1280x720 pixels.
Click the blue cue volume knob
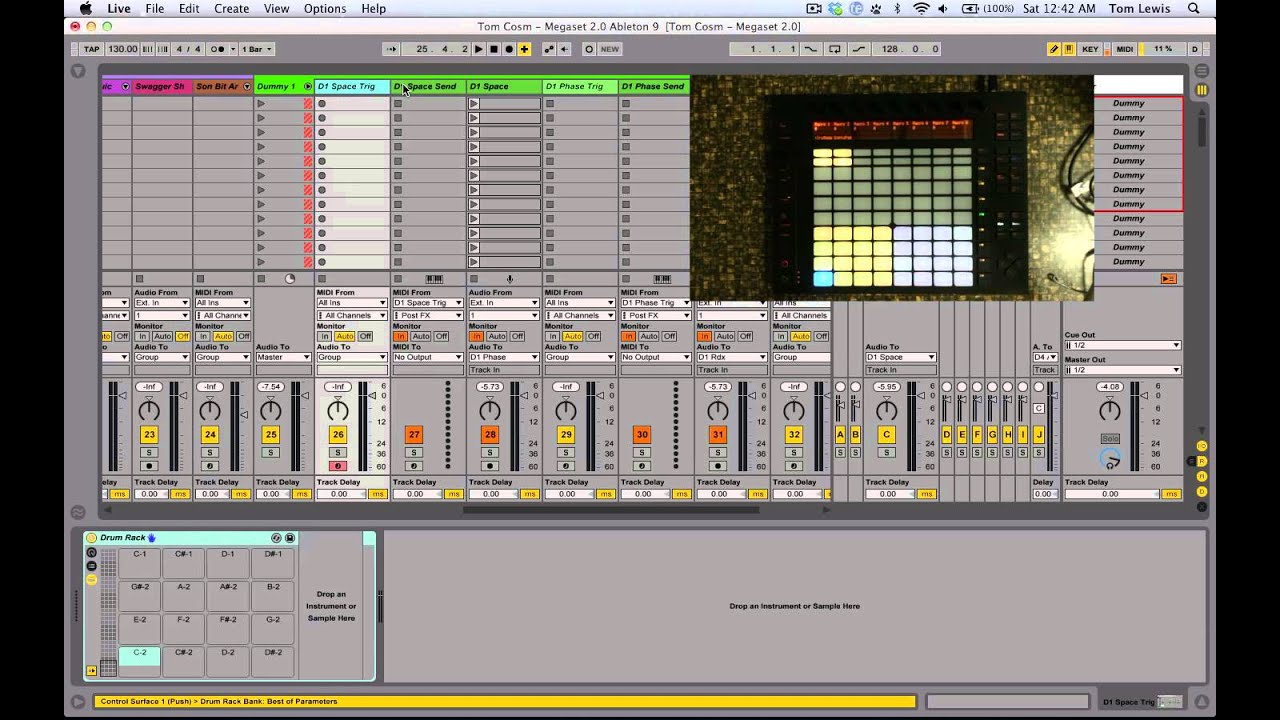[x=1110, y=458]
